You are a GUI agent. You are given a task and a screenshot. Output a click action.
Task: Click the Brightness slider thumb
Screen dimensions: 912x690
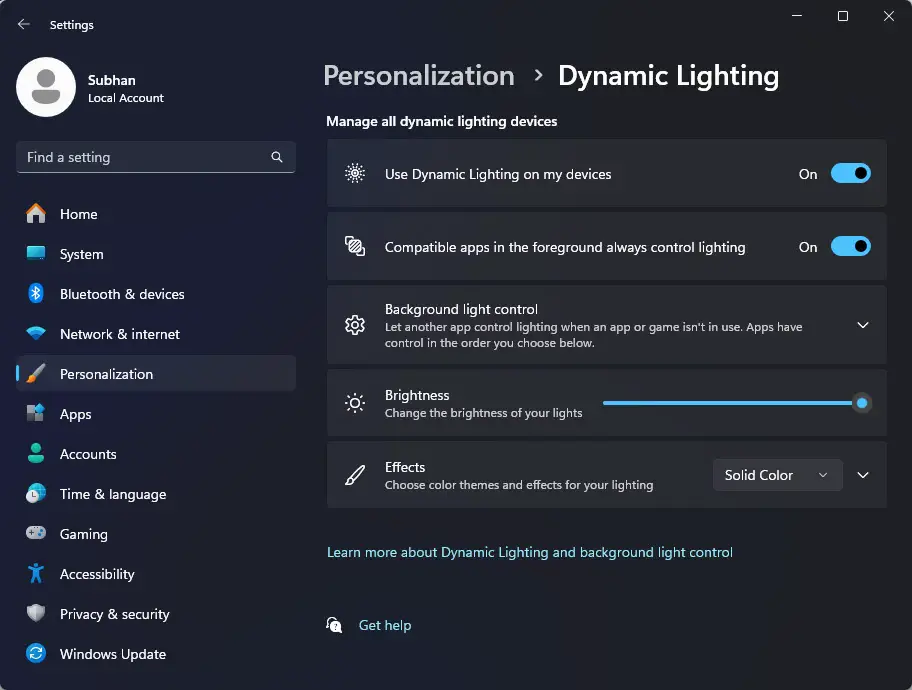coord(862,403)
